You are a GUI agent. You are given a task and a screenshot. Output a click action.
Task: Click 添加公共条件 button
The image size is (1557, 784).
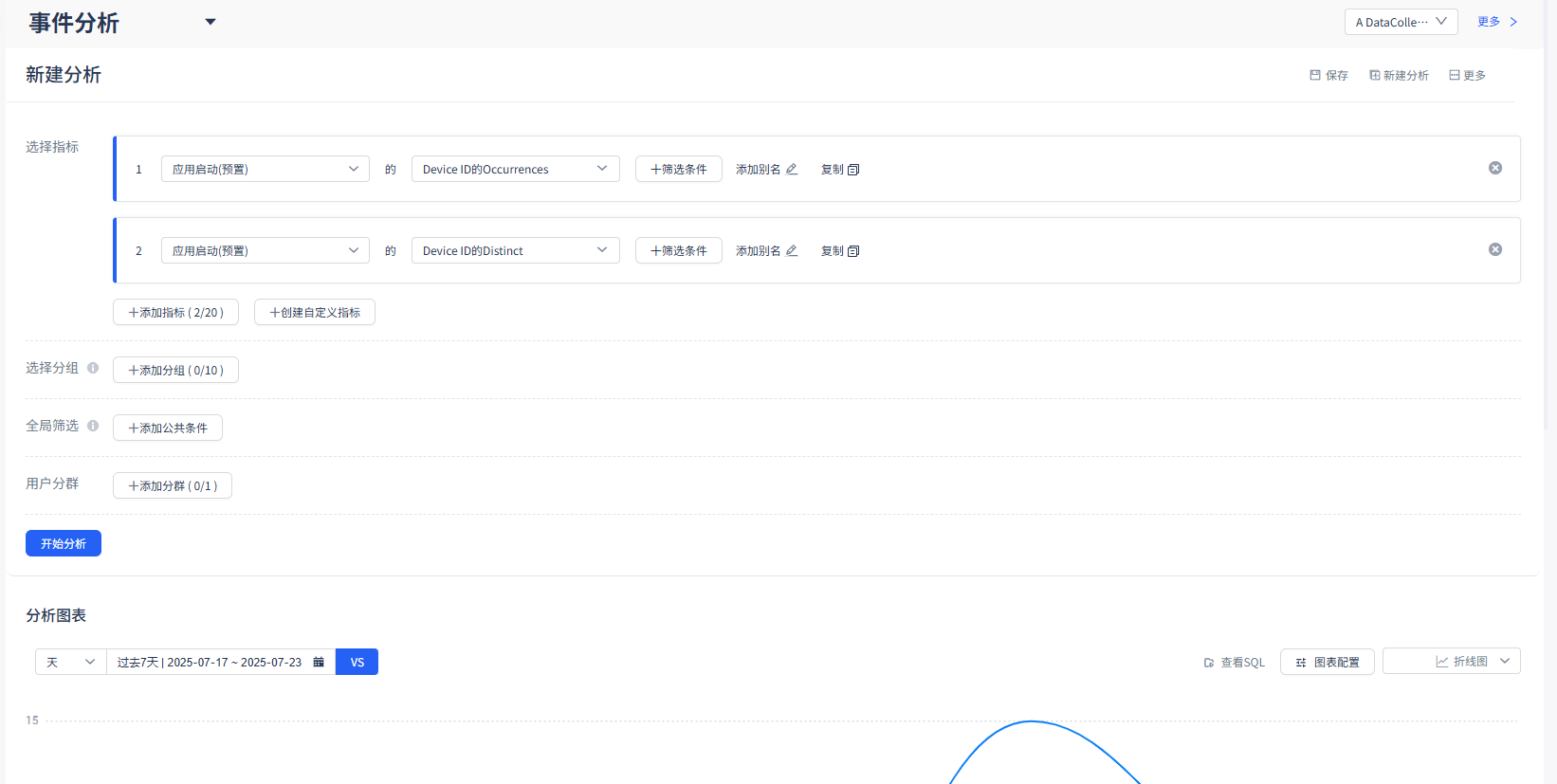(168, 428)
